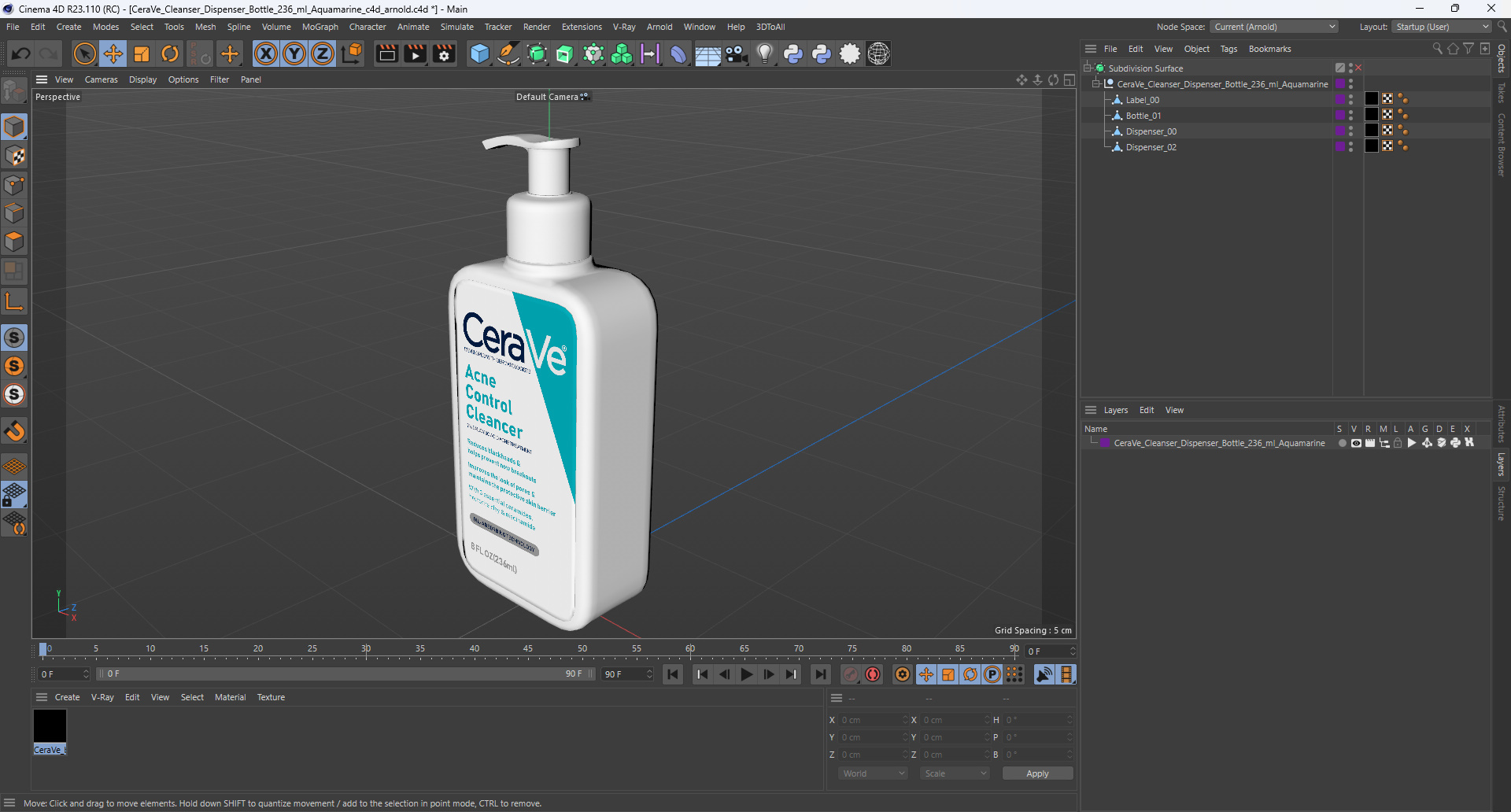Click the Undo arrow icon
The image size is (1511, 812).
point(21,54)
